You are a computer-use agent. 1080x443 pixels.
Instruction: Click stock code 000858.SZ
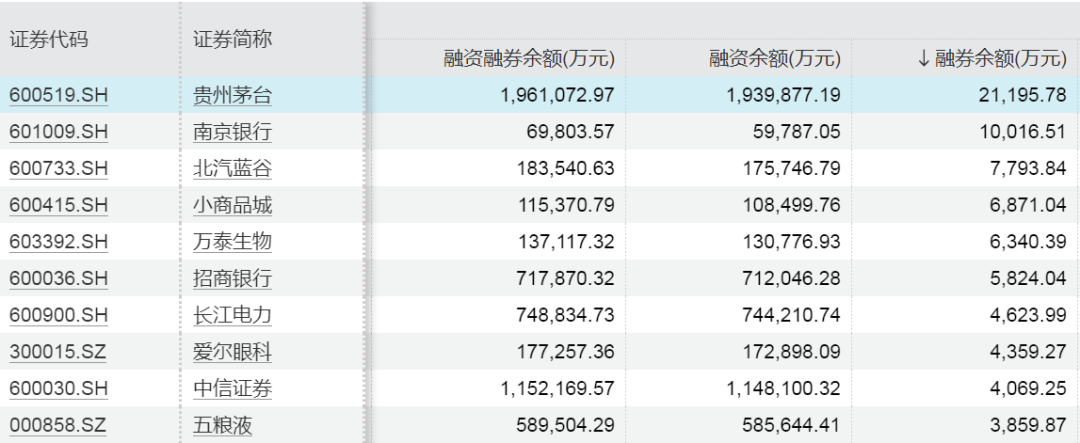point(58,425)
